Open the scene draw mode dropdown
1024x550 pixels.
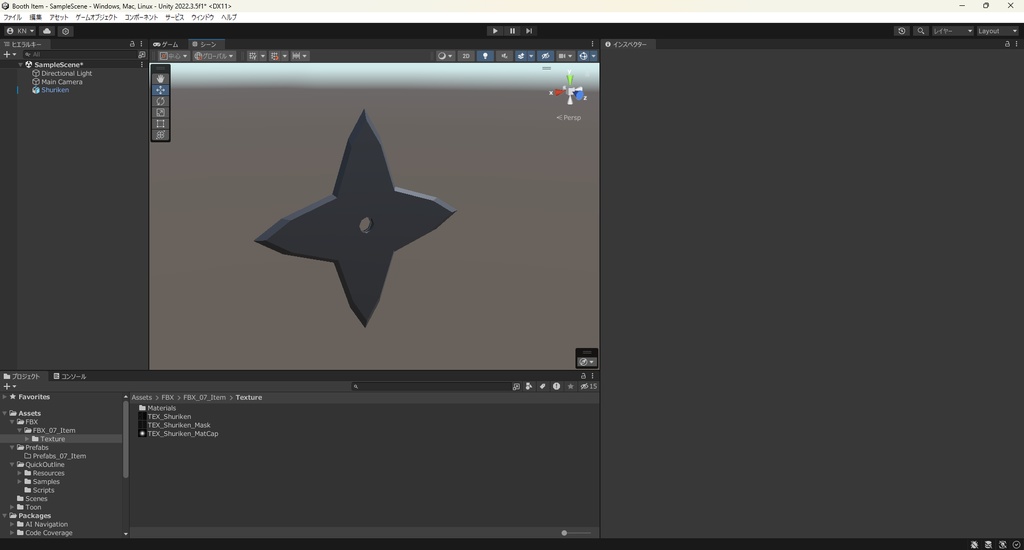click(x=445, y=56)
